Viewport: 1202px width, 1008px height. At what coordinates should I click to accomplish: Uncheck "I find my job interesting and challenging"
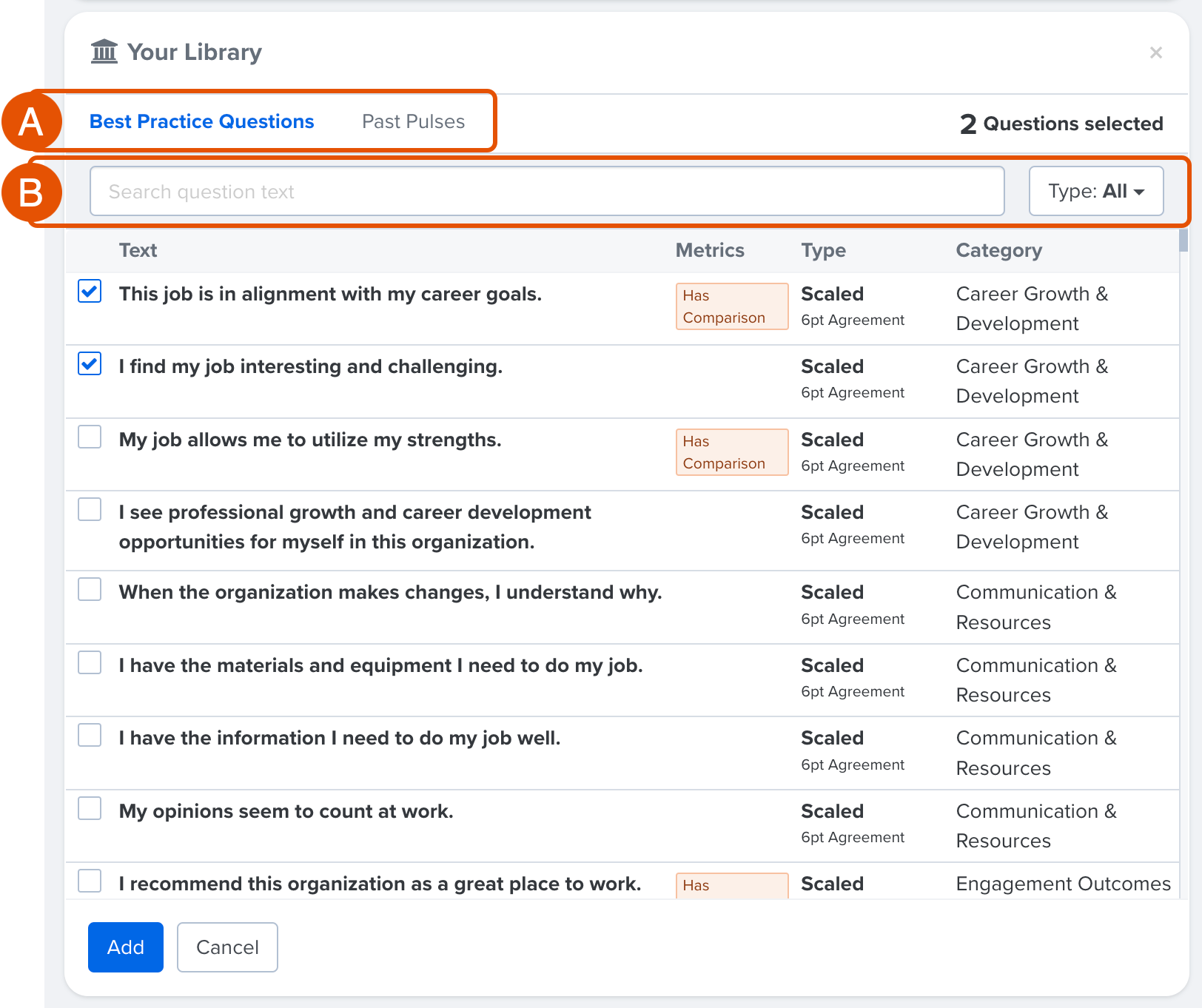89,363
